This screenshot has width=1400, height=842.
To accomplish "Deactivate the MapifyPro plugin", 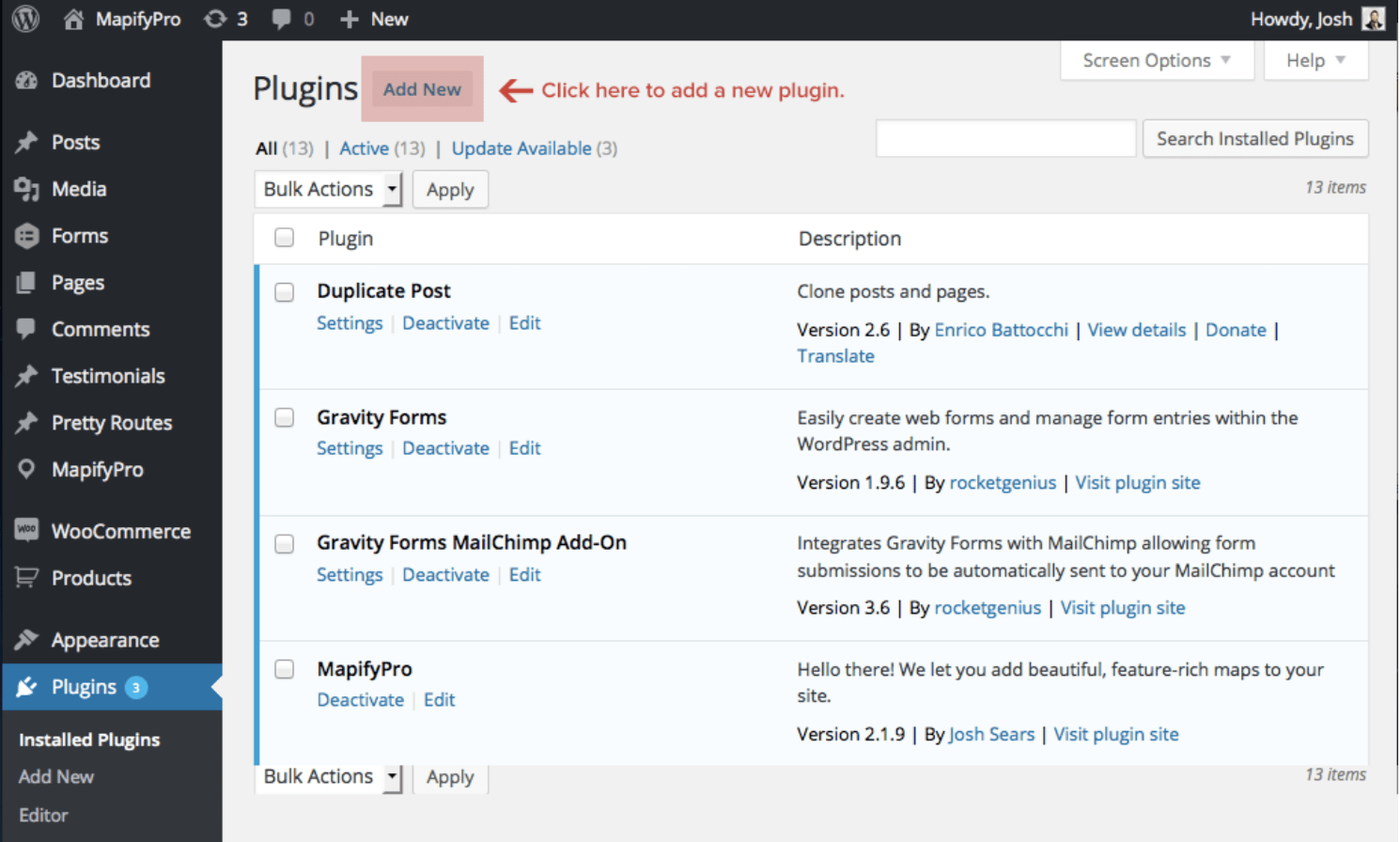I will (361, 700).
